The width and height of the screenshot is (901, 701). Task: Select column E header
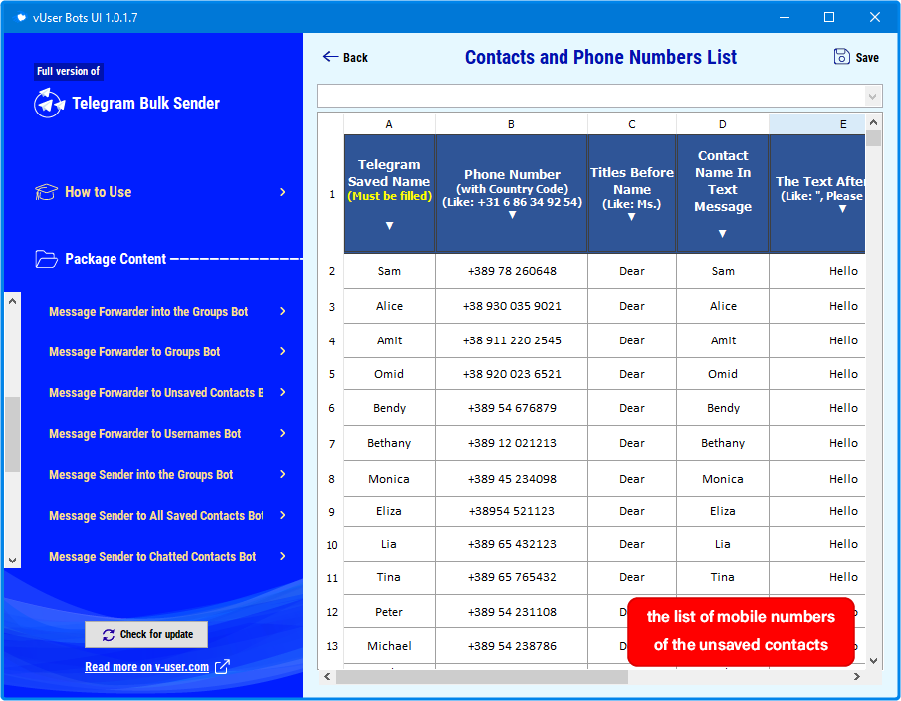point(817,124)
